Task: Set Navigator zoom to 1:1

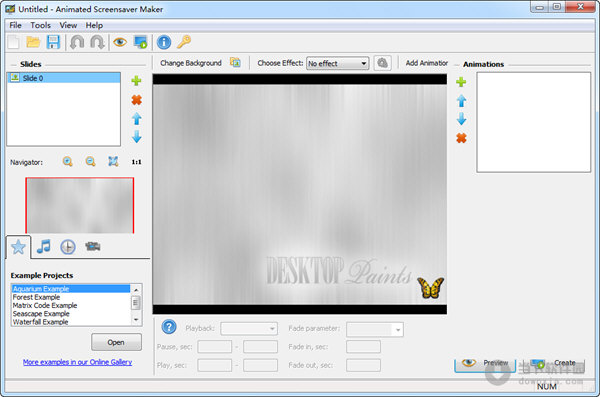Action: pos(136,162)
